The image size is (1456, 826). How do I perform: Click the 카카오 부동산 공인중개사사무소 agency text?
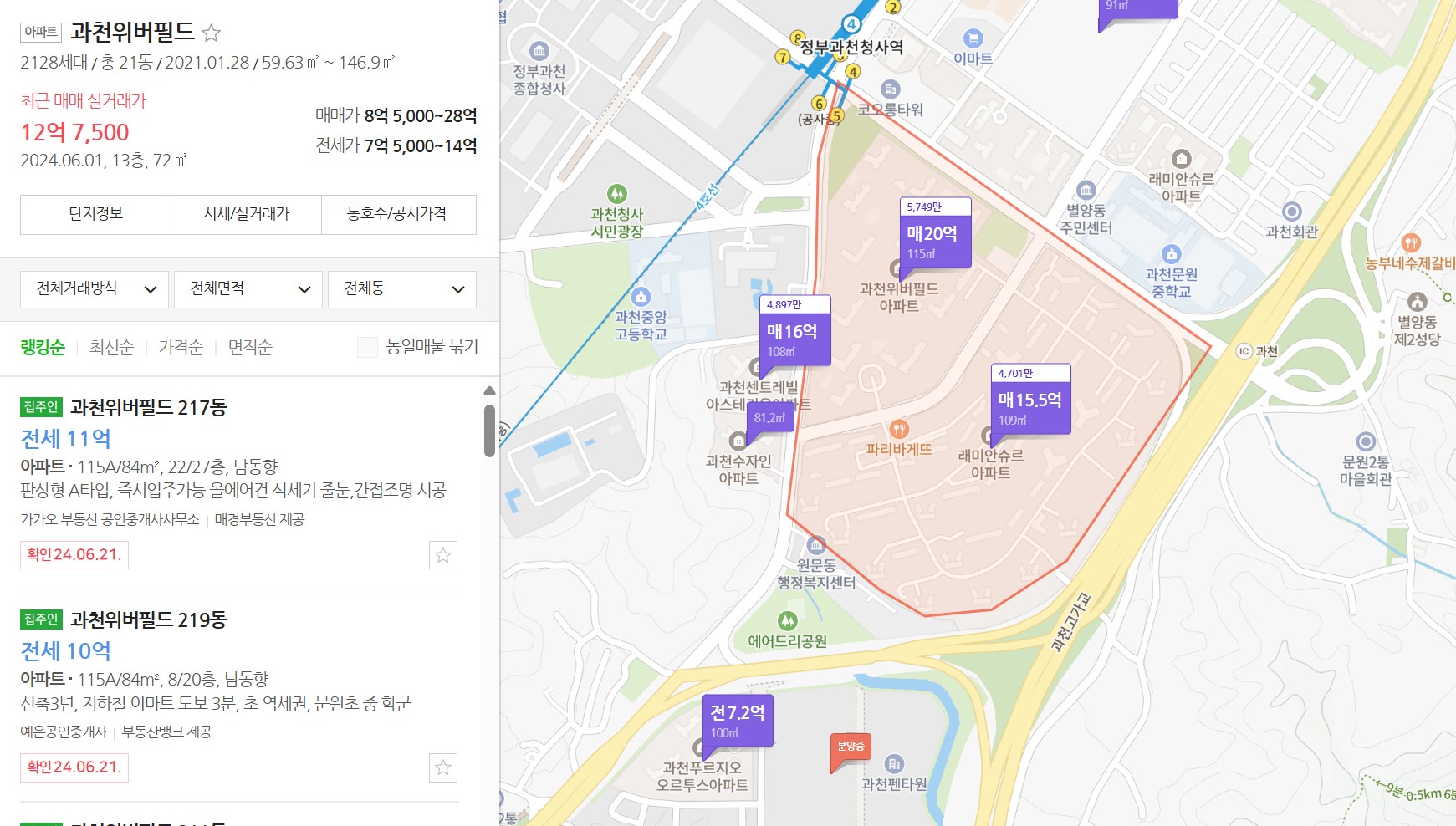coord(110,520)
